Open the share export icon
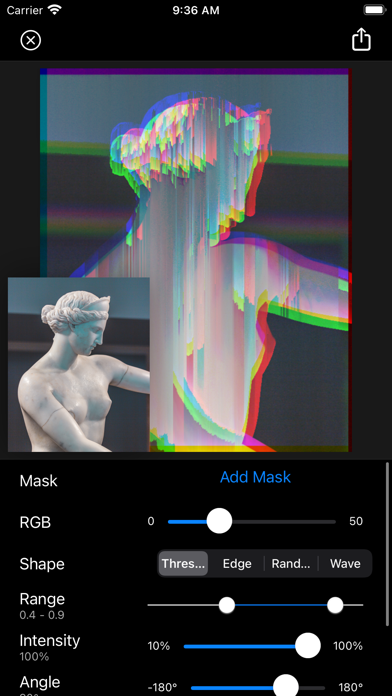 [361, 40]
